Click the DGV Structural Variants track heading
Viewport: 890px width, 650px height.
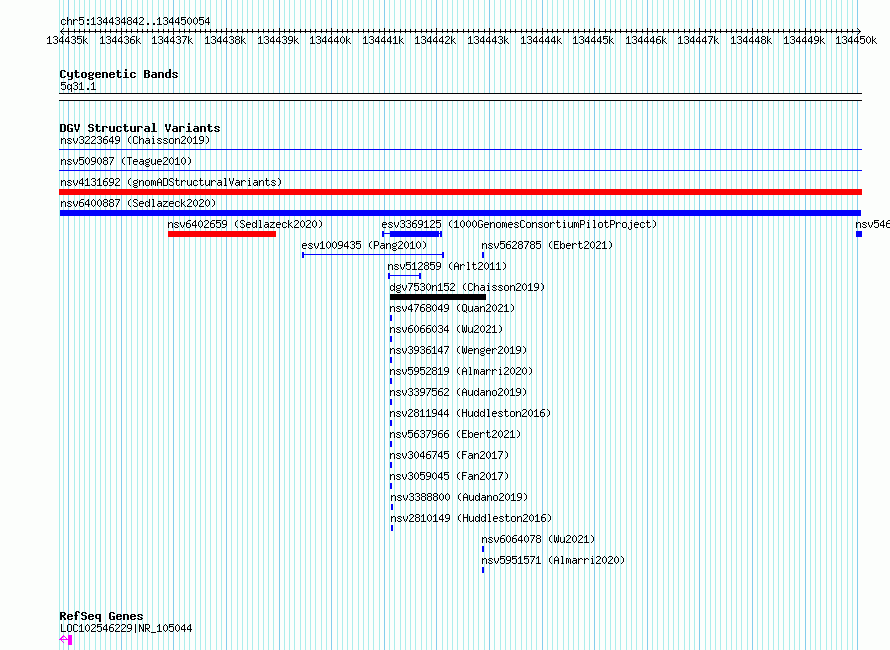pos(140,128)
